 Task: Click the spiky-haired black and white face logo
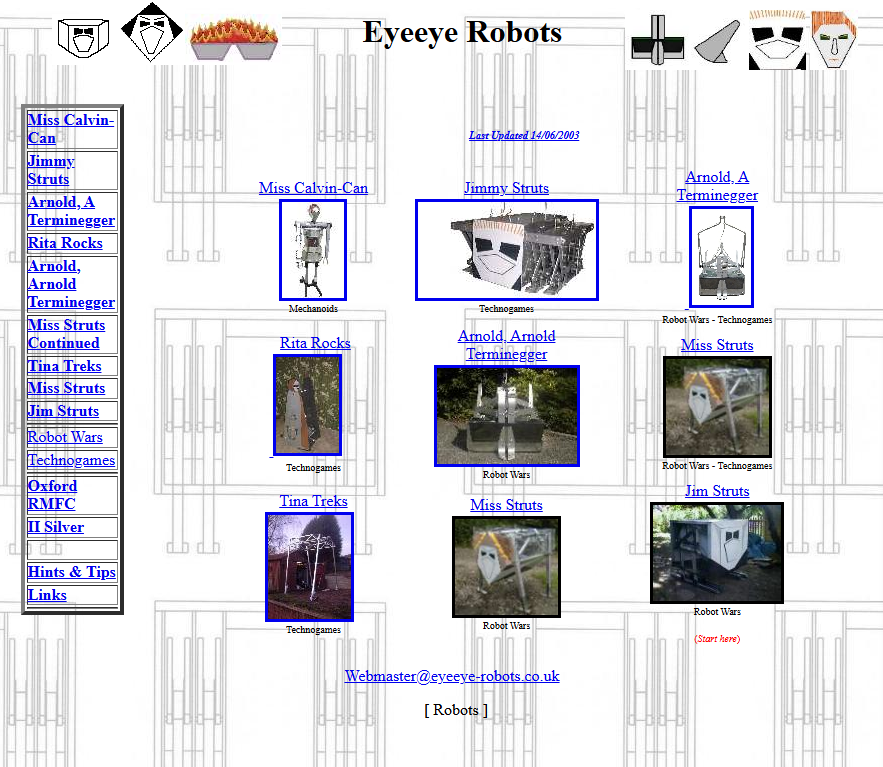(777, 40)
